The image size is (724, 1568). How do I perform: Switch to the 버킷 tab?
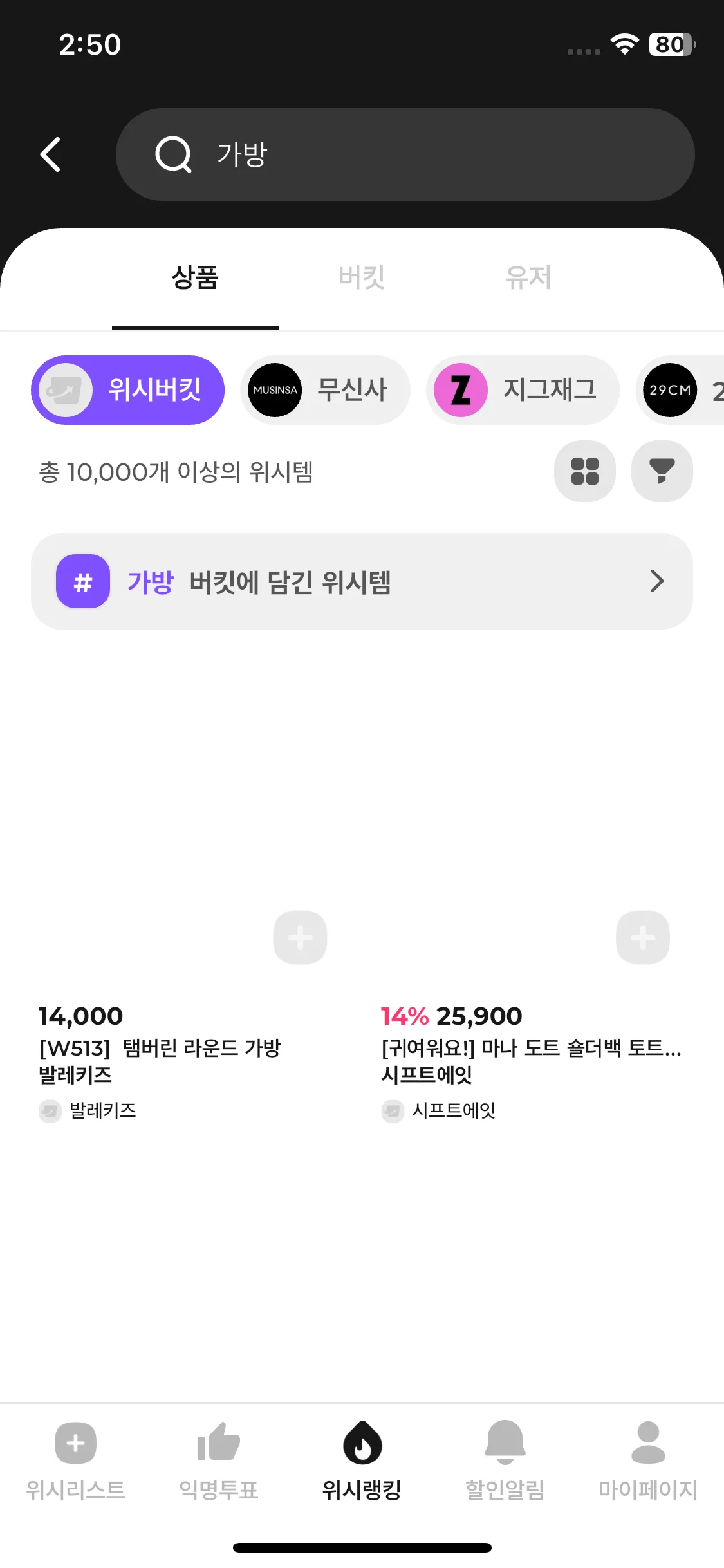point(362,278)
